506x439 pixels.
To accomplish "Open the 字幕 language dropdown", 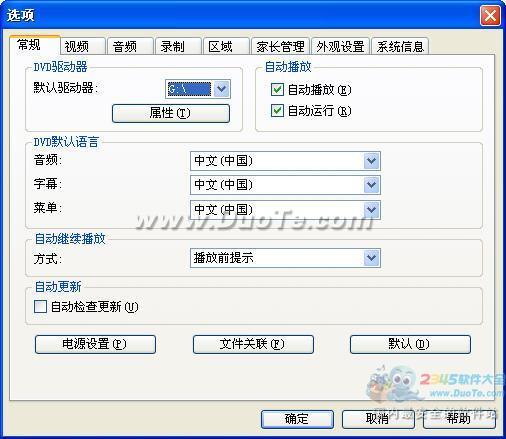I will click(285, 185).
